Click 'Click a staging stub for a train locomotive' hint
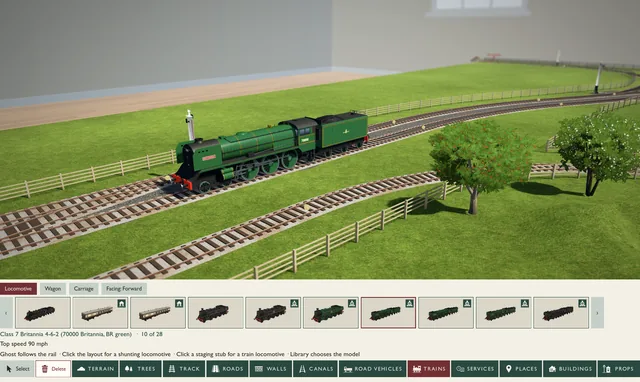Viewport: 640px width, 382px height. pyautogui.click(x=230, y=354)
